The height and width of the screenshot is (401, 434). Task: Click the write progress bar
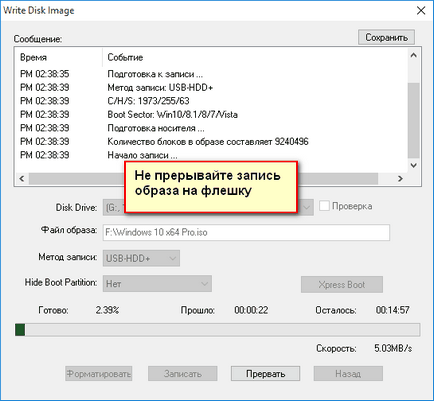coord(217,330)
